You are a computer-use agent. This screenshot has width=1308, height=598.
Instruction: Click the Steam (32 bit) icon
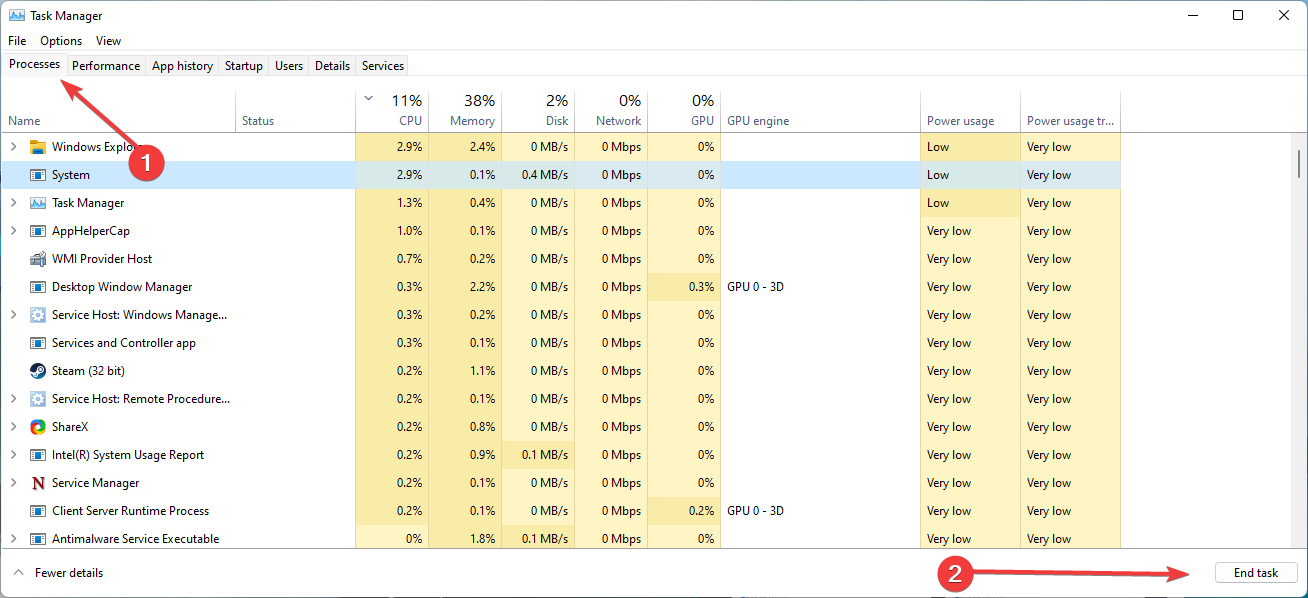(38, 371)
